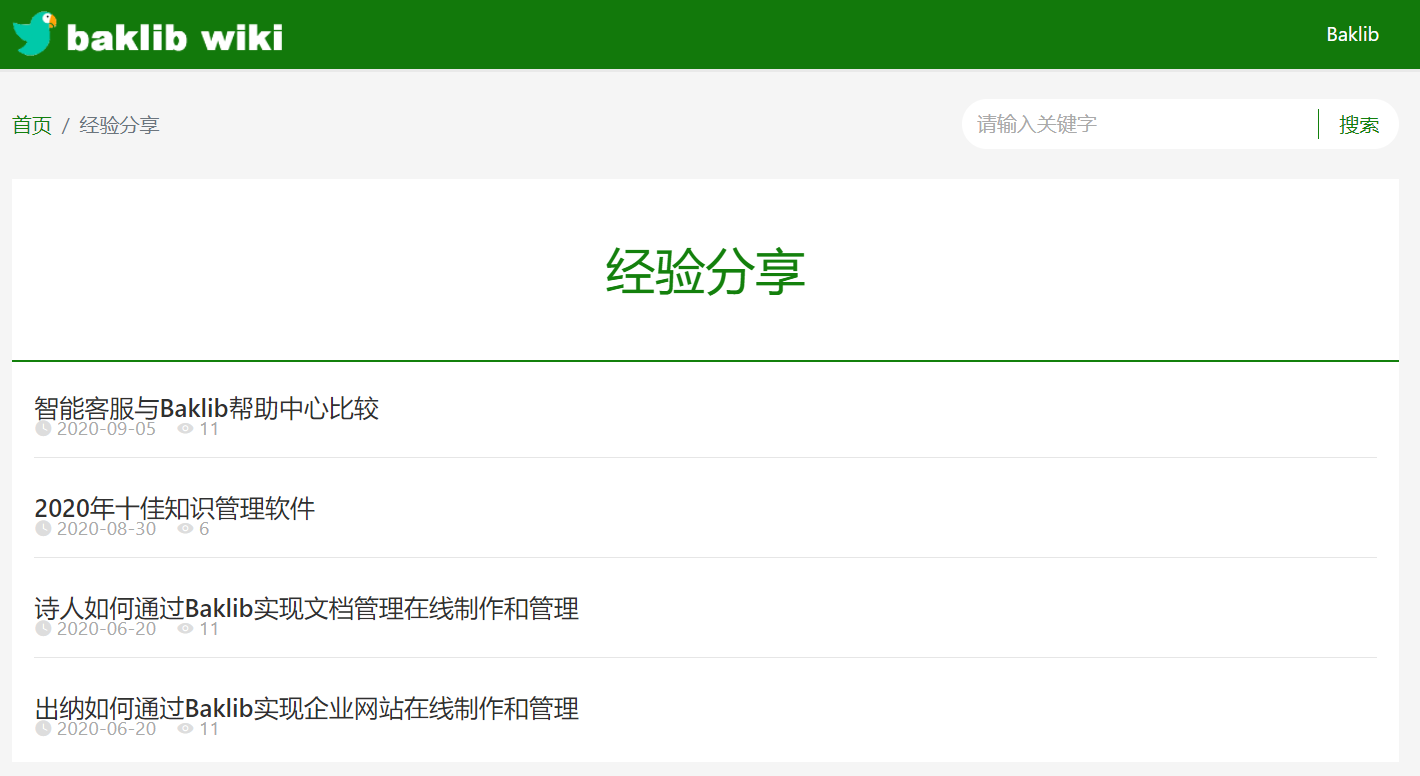1420x776 pixels.
Task: Select date 2020-06-20 under 出纳 article
Action: pos(106,729)
